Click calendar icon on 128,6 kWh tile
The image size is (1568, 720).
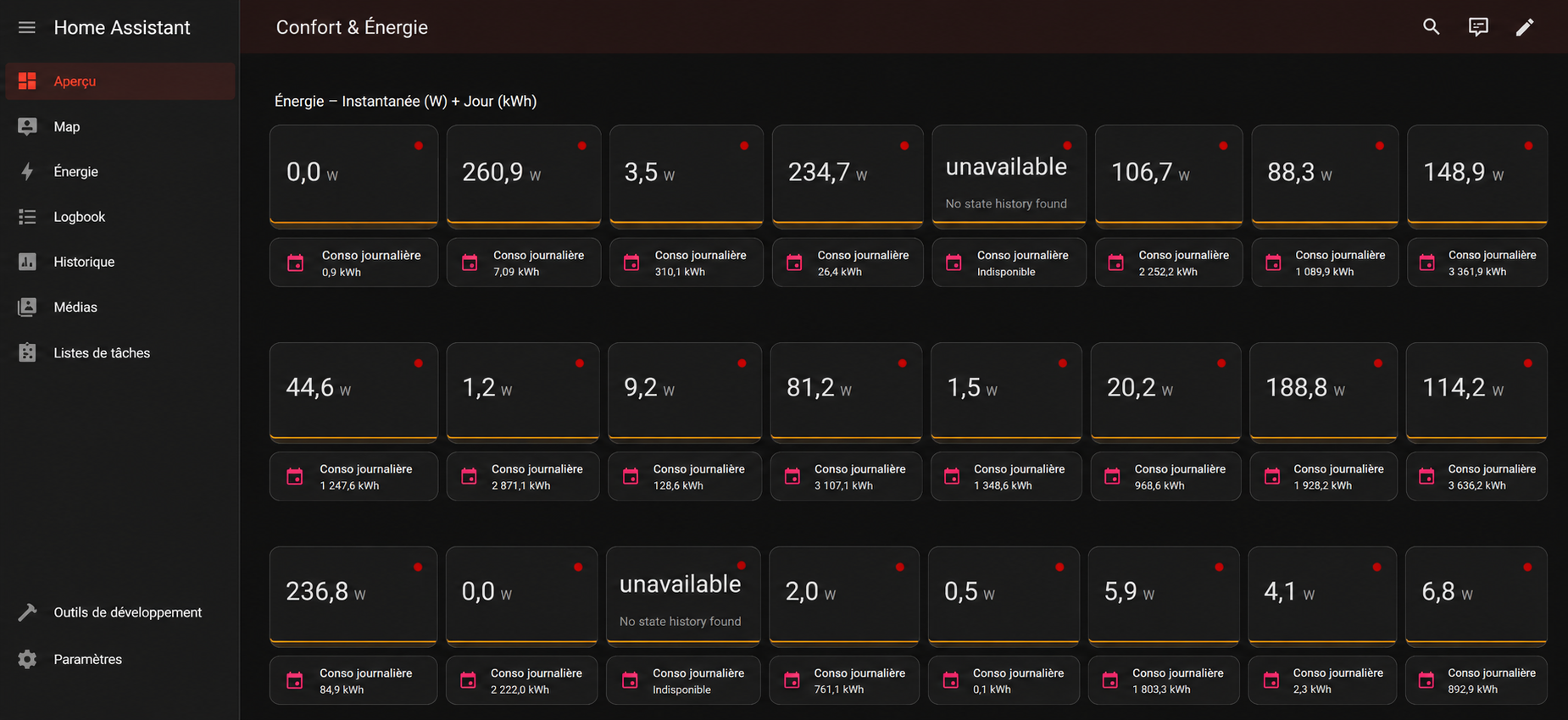click(x=631, y=476)
